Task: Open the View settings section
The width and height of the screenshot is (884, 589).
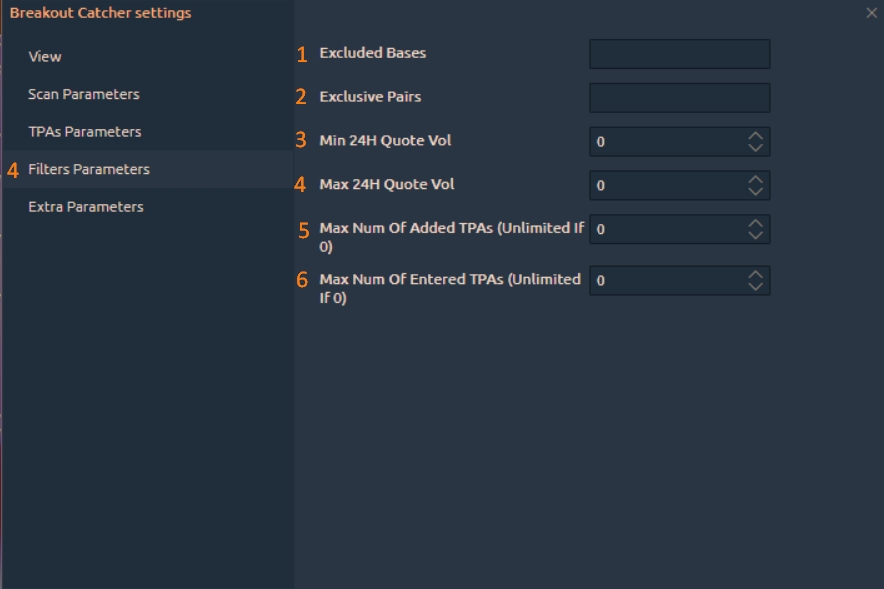Action: 45,57
